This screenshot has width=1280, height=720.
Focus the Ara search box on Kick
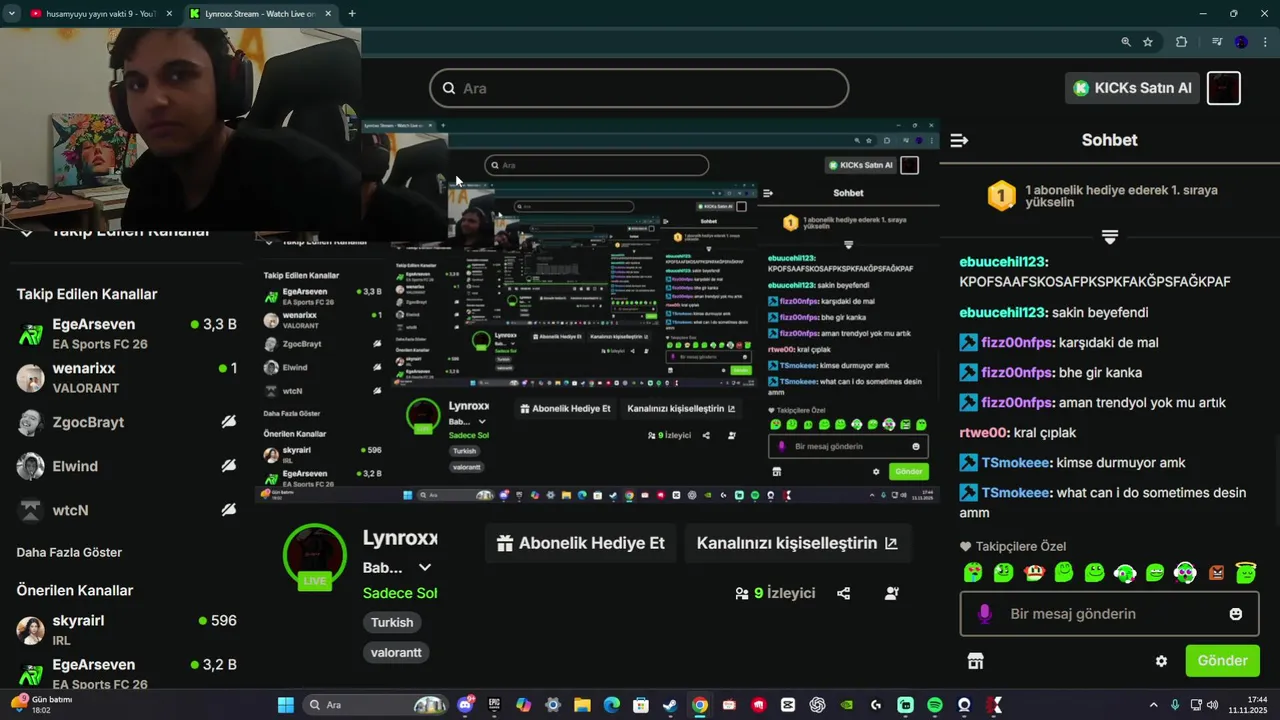click(x=639, y=88)
